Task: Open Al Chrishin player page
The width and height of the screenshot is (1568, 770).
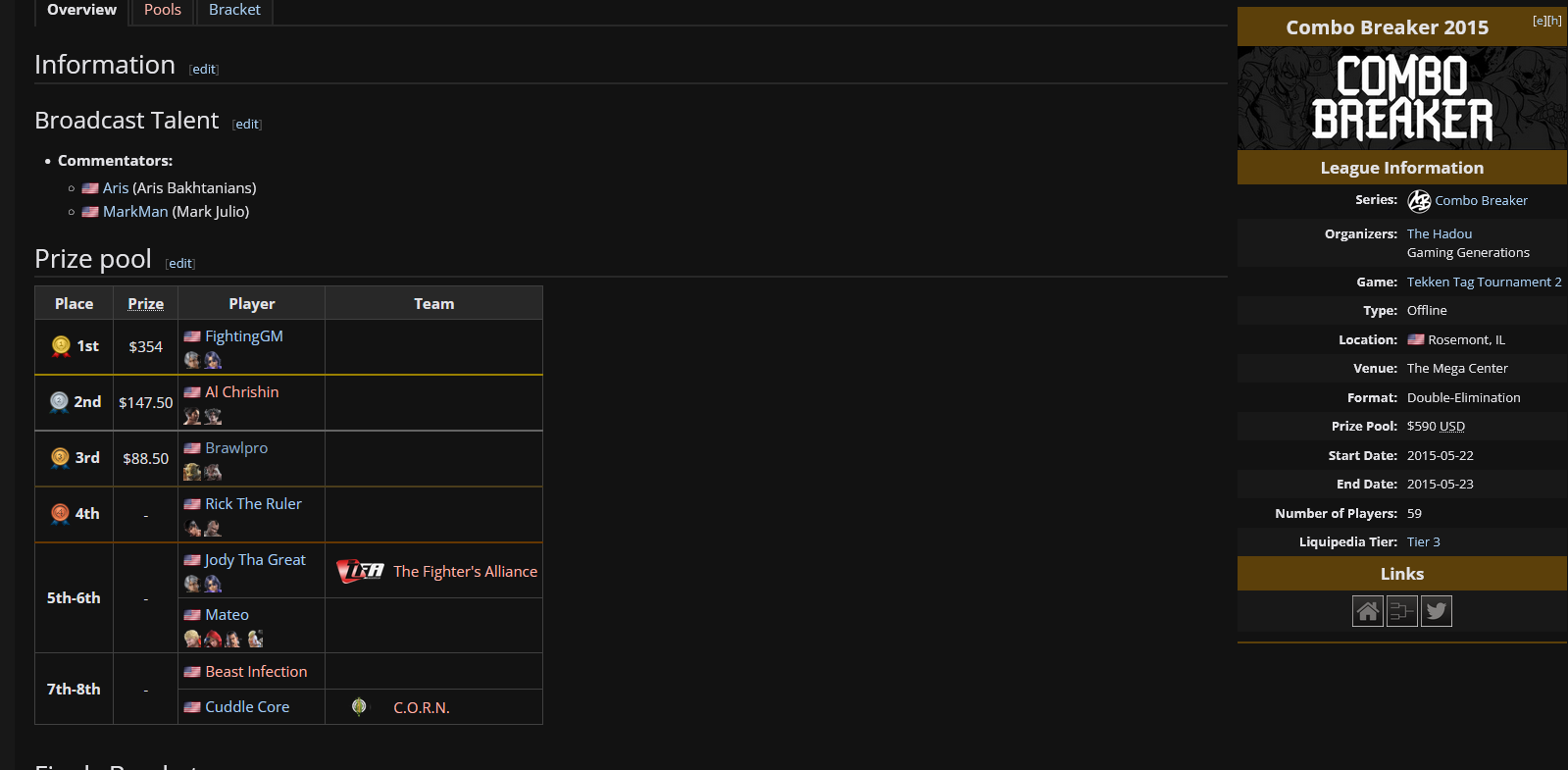Action: [x=242, y=392]
